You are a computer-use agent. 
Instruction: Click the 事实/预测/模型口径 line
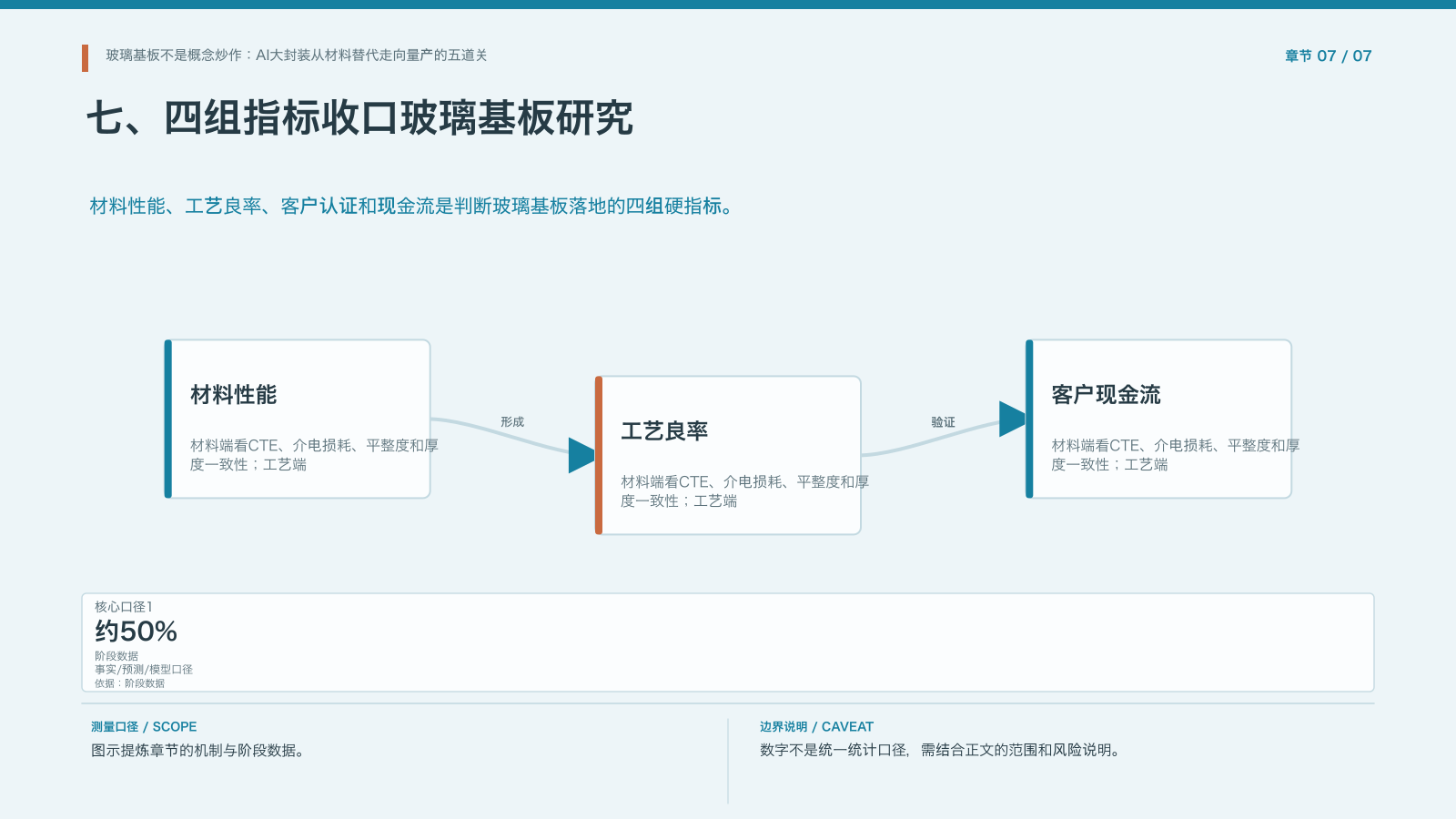pos(144,670)
